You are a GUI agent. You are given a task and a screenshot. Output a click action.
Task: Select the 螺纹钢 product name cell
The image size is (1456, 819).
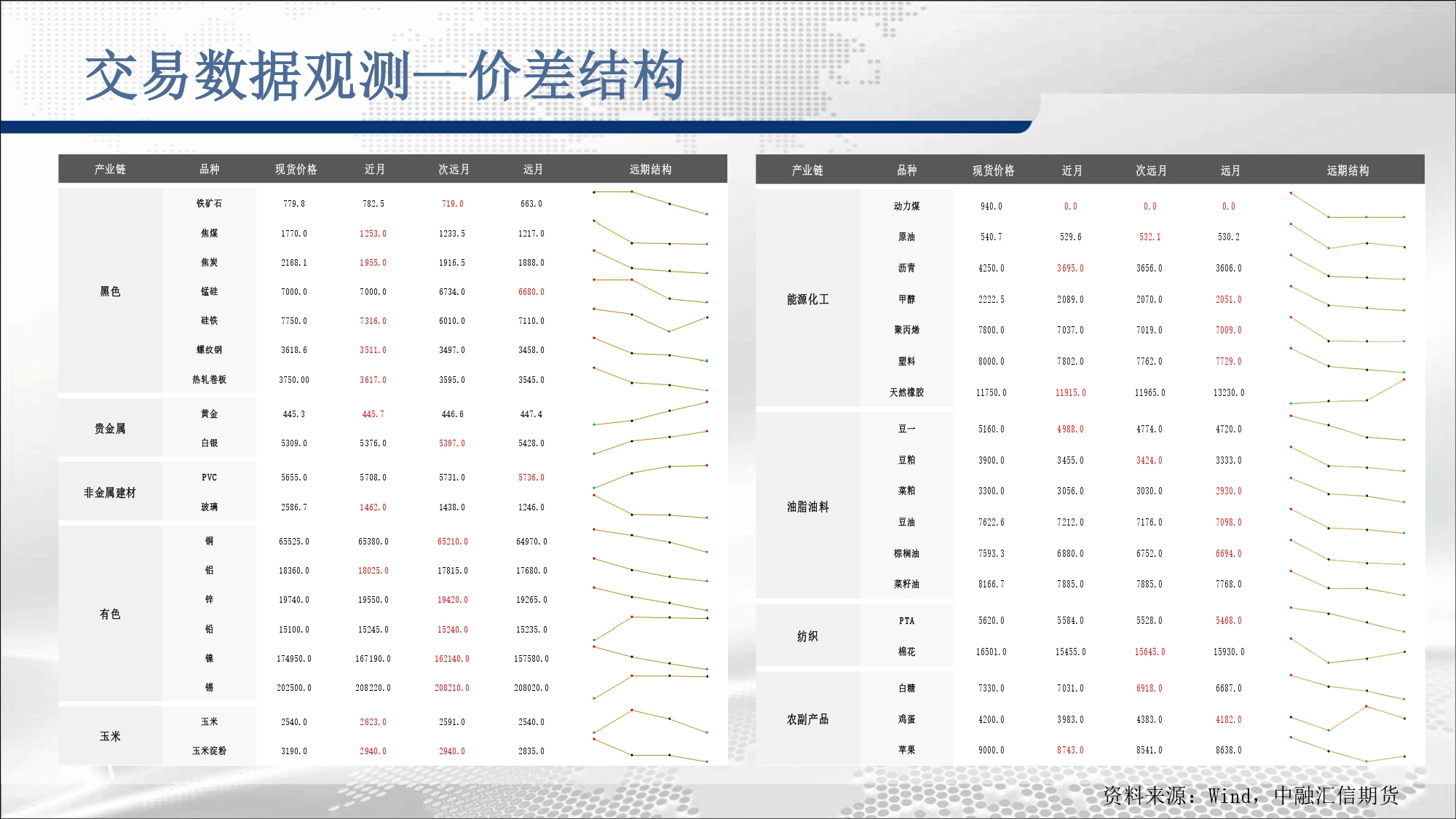coord(209,350)
